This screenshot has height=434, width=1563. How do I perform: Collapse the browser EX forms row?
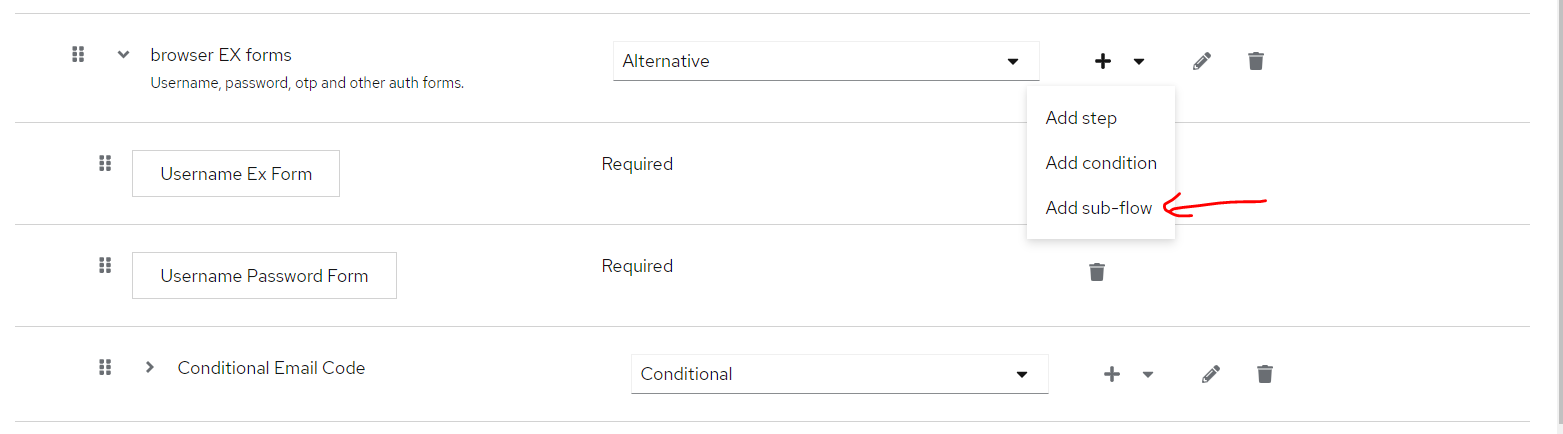coord(124,55)
